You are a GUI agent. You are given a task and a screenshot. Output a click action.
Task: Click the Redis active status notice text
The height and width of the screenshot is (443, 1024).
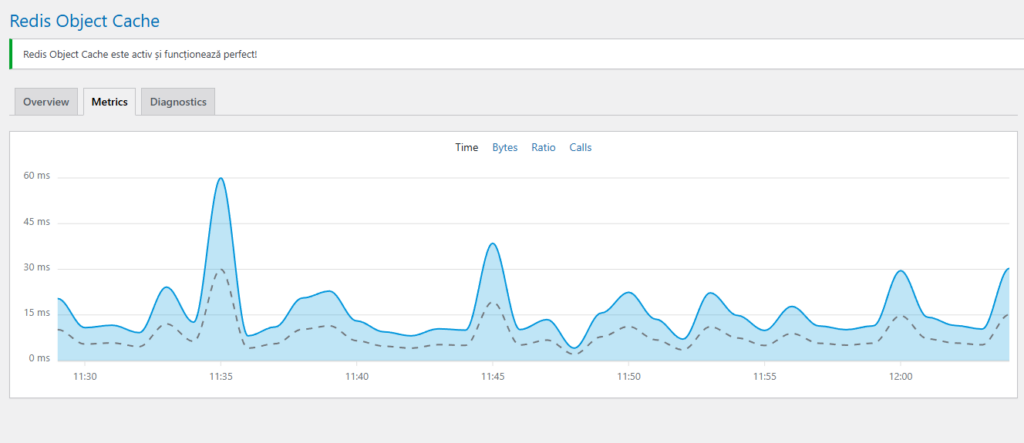(x=140, y=54)
